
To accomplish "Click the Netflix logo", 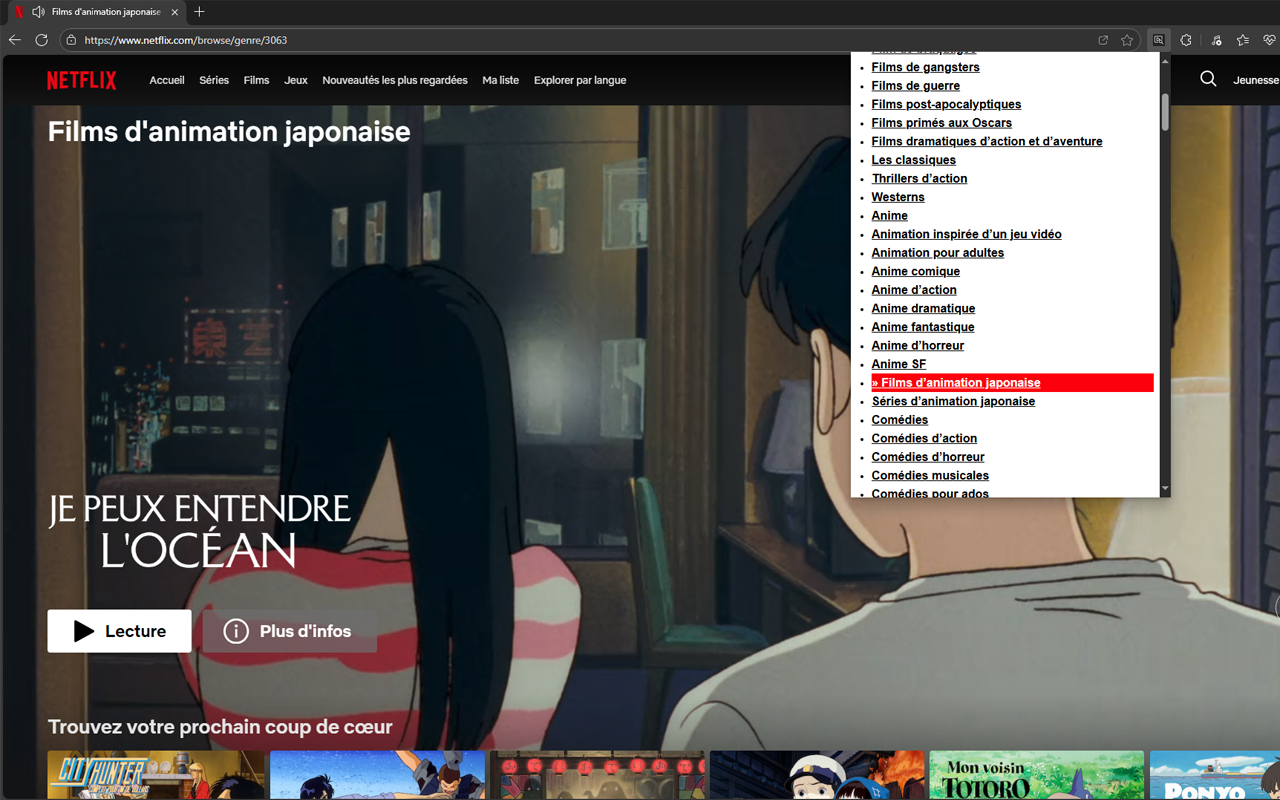I will pyautogui.click(x=81, y=80).
